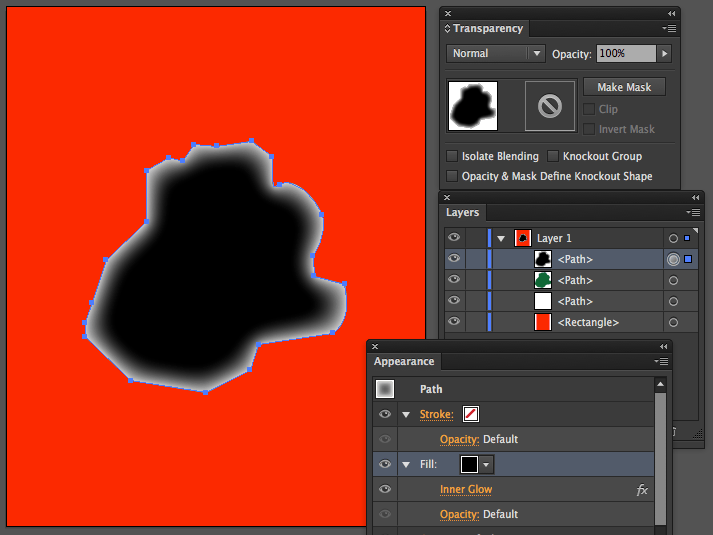
Task: Open the Stroke panel link
Action: (437, 415)
